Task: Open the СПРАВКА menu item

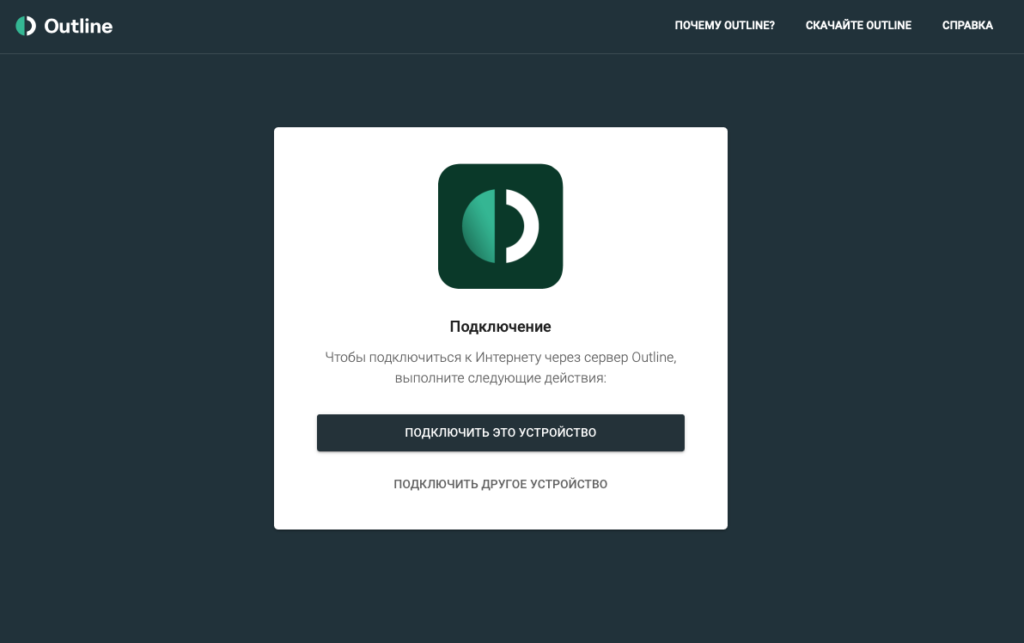Action: pos(967,25)
